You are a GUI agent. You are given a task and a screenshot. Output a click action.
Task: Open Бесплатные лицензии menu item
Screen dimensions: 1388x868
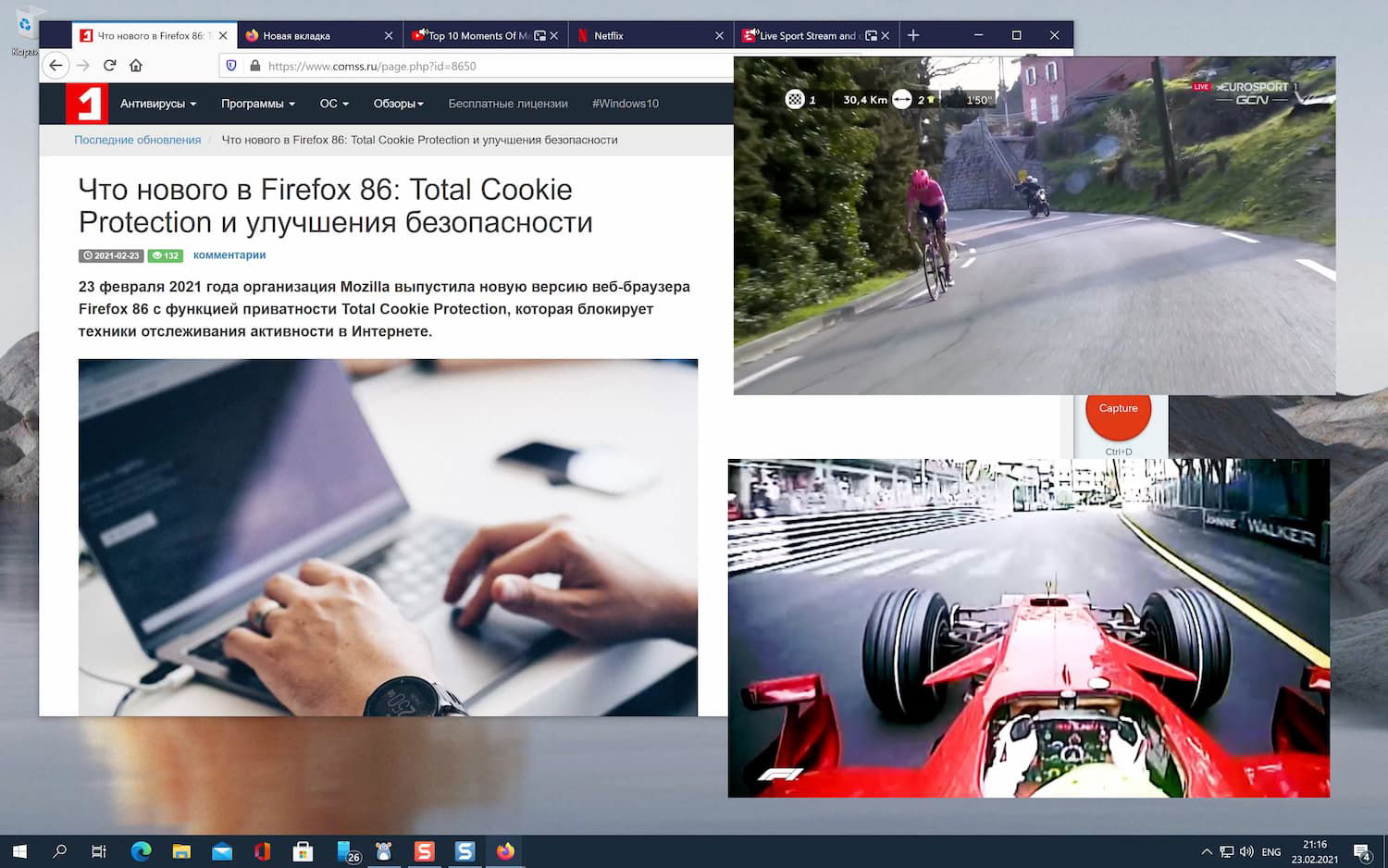click(508, 104)
